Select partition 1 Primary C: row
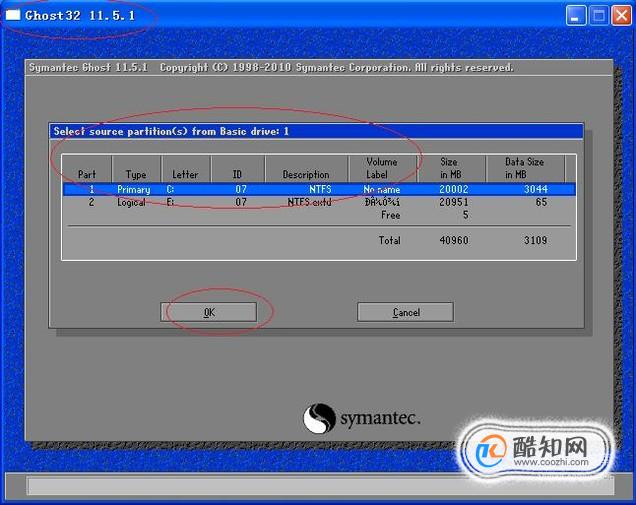Viewport: 636px width, 505px height. point(319,189)
